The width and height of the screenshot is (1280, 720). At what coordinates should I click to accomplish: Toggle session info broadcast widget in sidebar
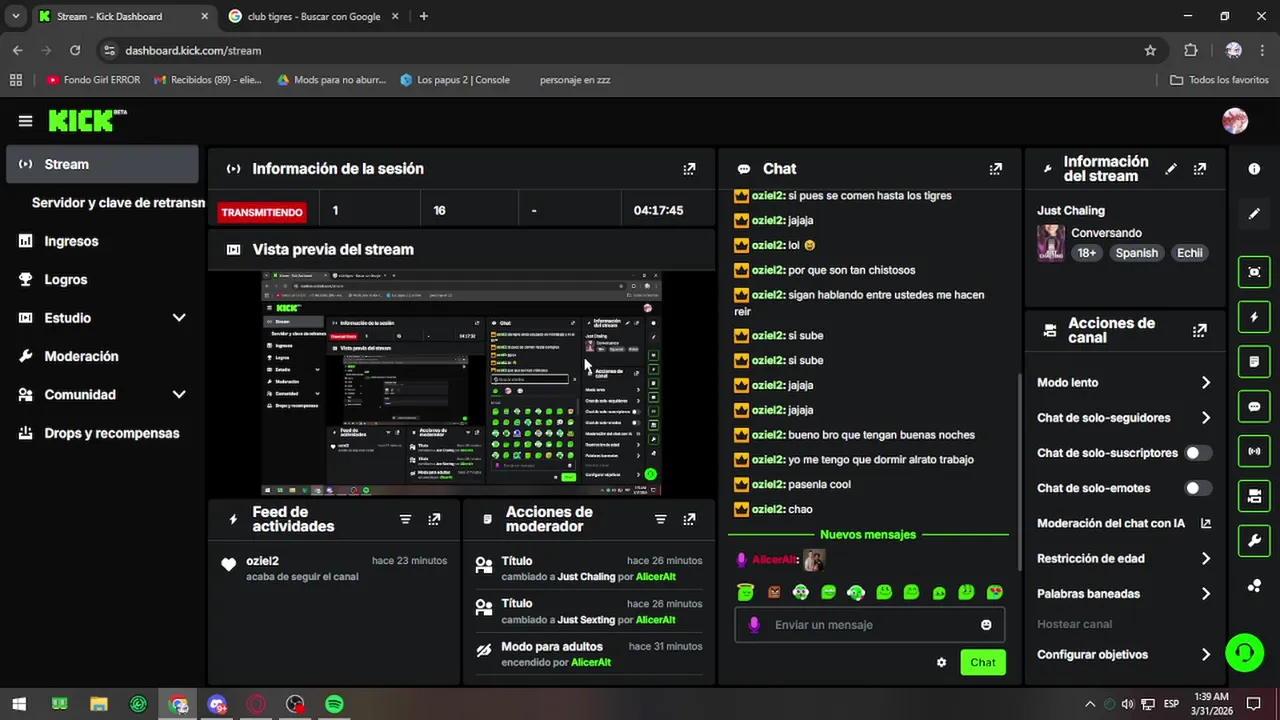point(1254,451)
